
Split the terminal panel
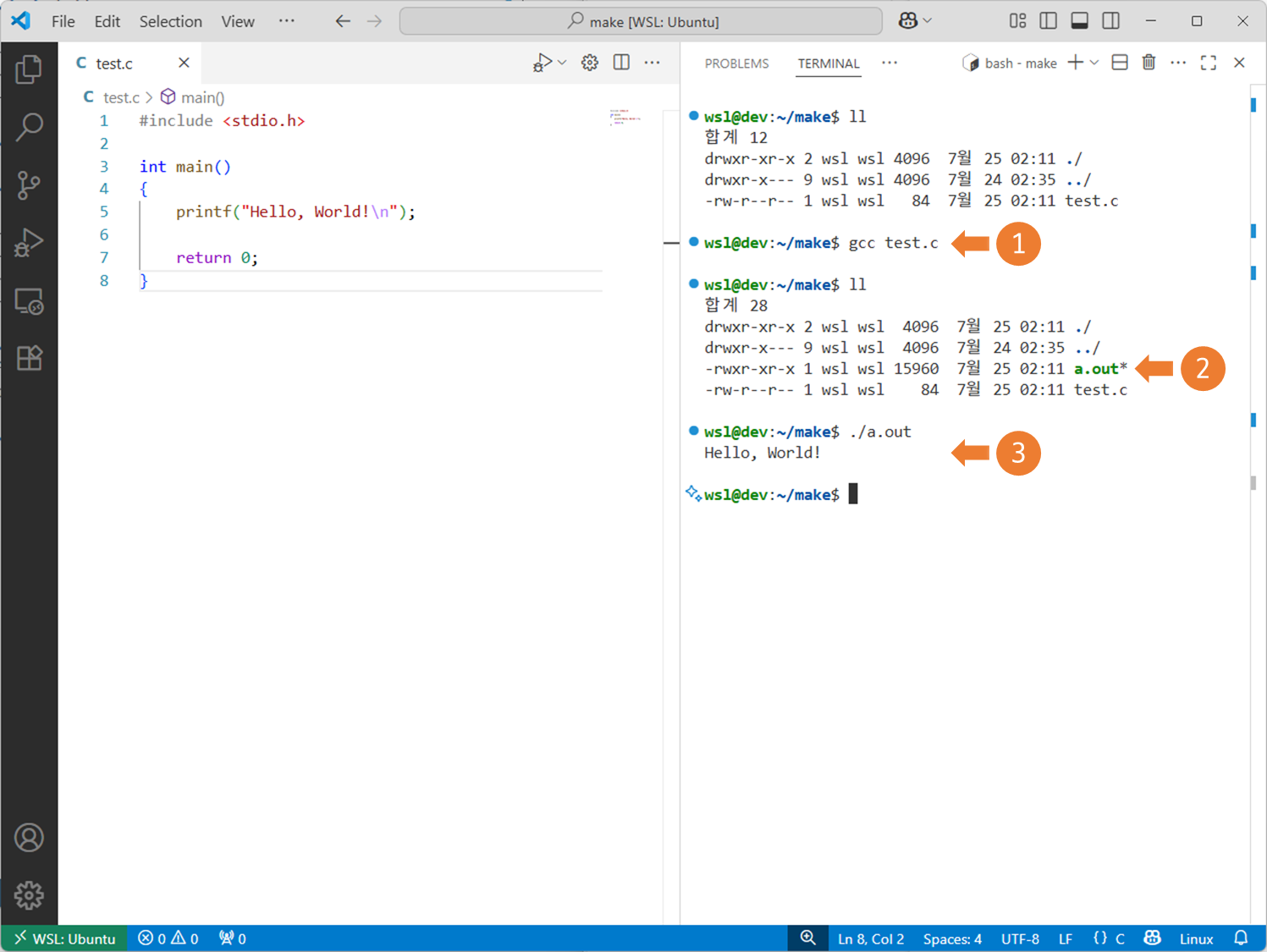[x=1120, y=63]
